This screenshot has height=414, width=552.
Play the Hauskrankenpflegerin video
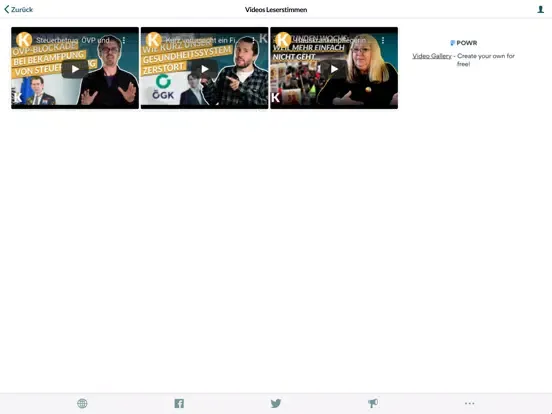tap(334, 69)
